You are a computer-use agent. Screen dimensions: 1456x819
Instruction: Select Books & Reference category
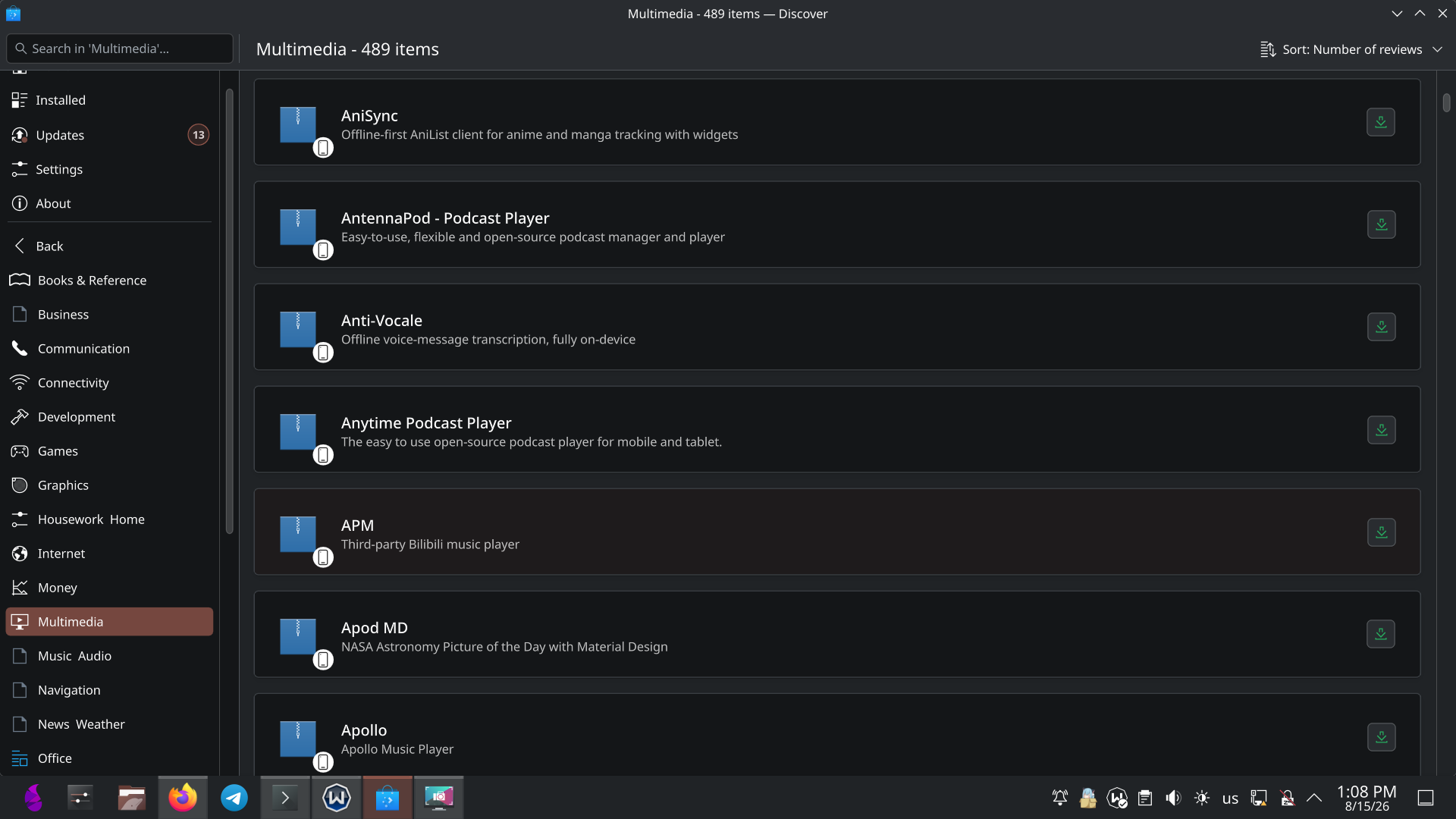coord(109,280)
